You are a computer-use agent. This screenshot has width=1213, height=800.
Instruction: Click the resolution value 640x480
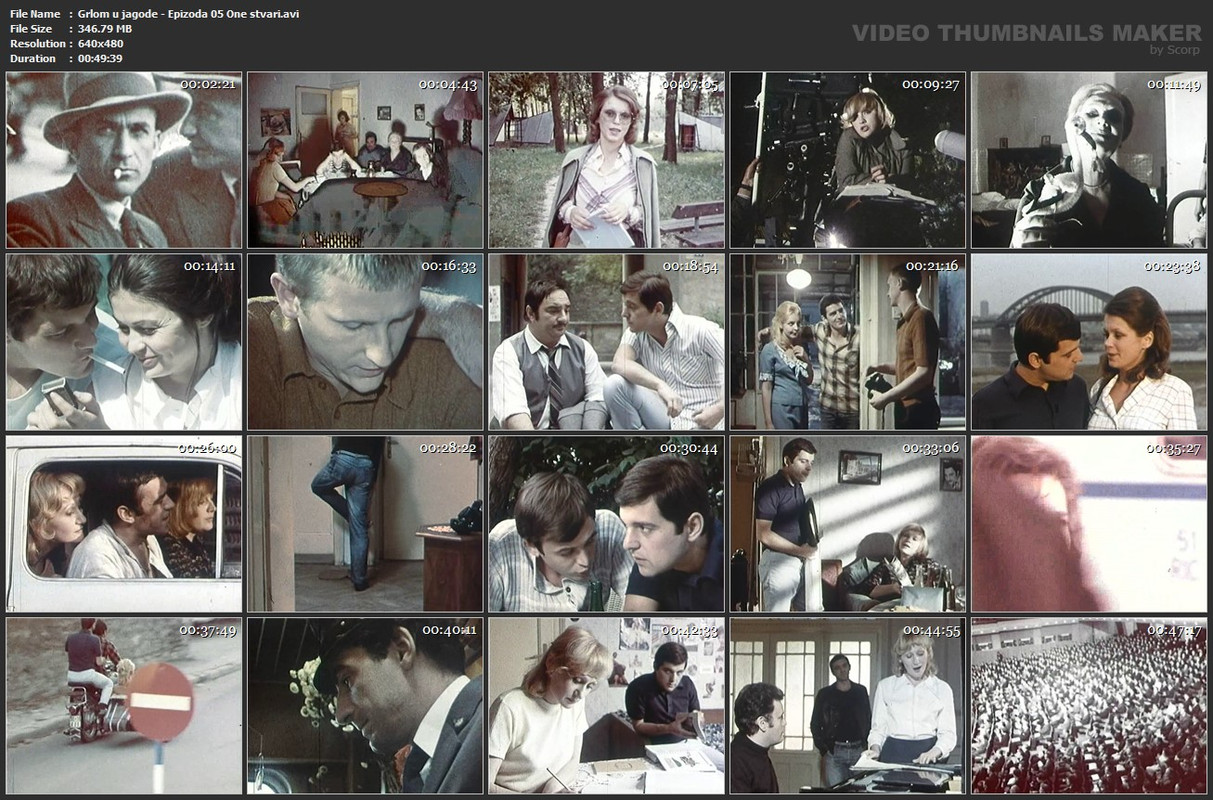click(x=100, y=44)
